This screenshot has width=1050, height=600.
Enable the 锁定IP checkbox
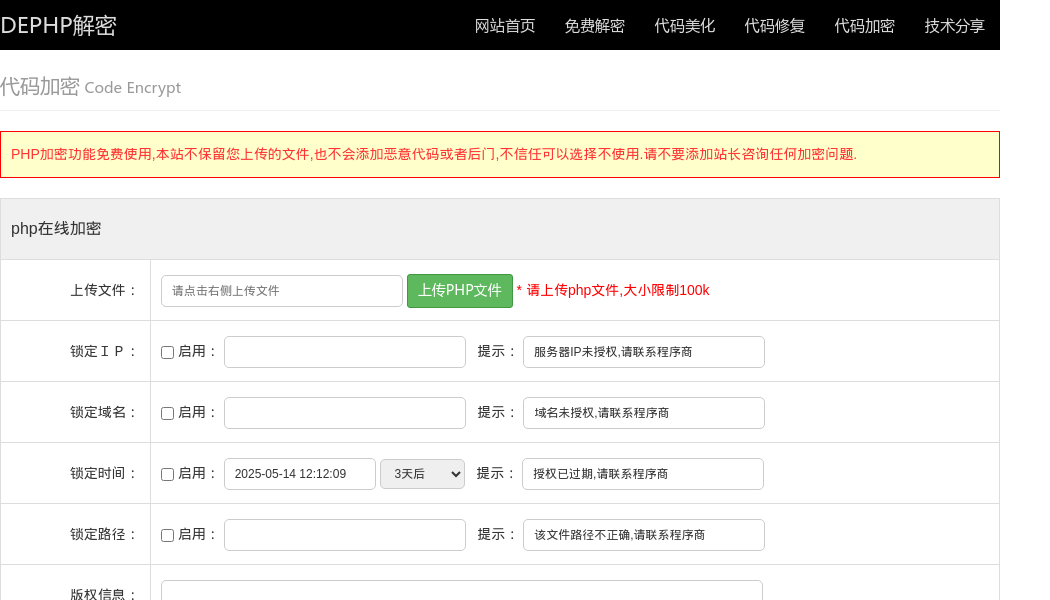[168, 353]
